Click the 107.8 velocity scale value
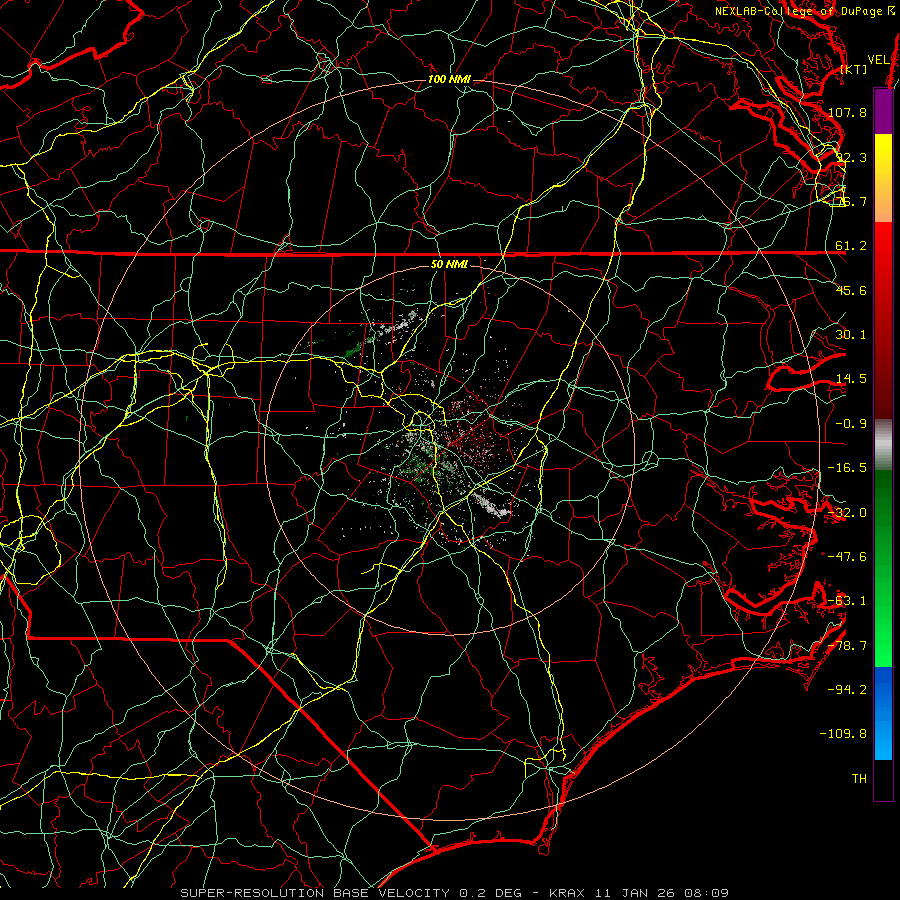 tap(848, 112)
